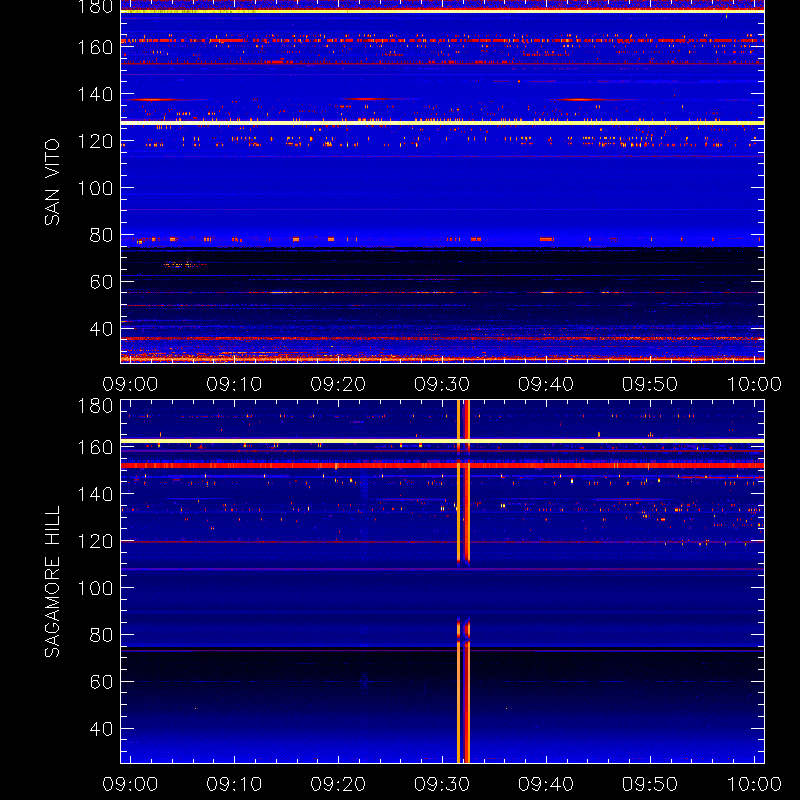
Task: Pick the 40 label on Sagamore Hill axis
Action: 102,729
